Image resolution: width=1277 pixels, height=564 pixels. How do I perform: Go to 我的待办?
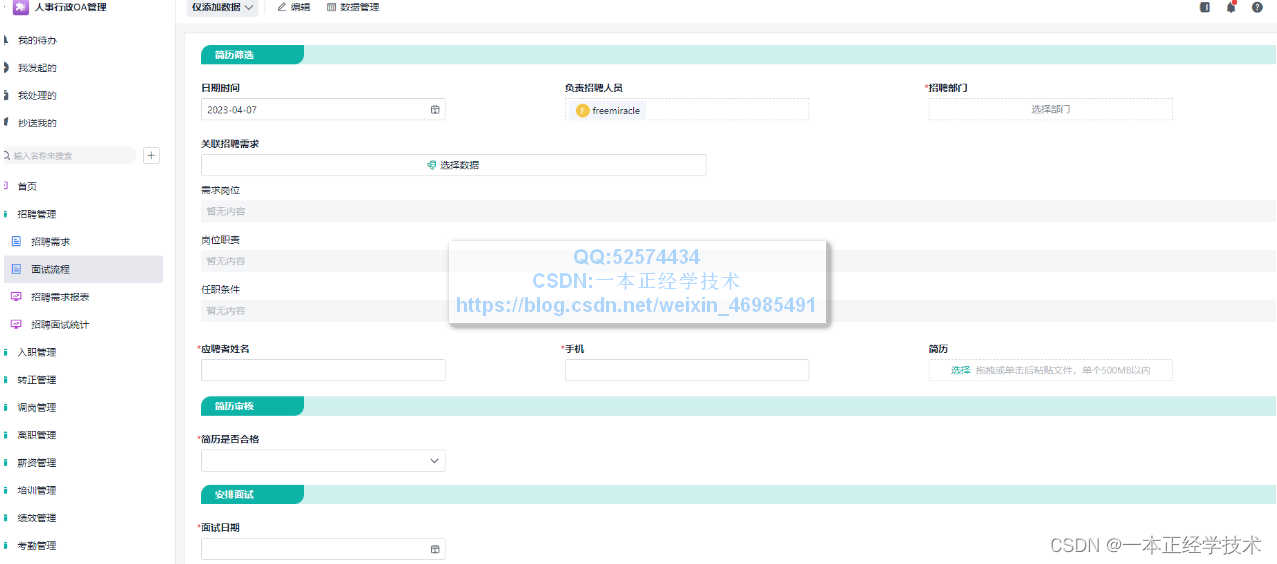37,41
